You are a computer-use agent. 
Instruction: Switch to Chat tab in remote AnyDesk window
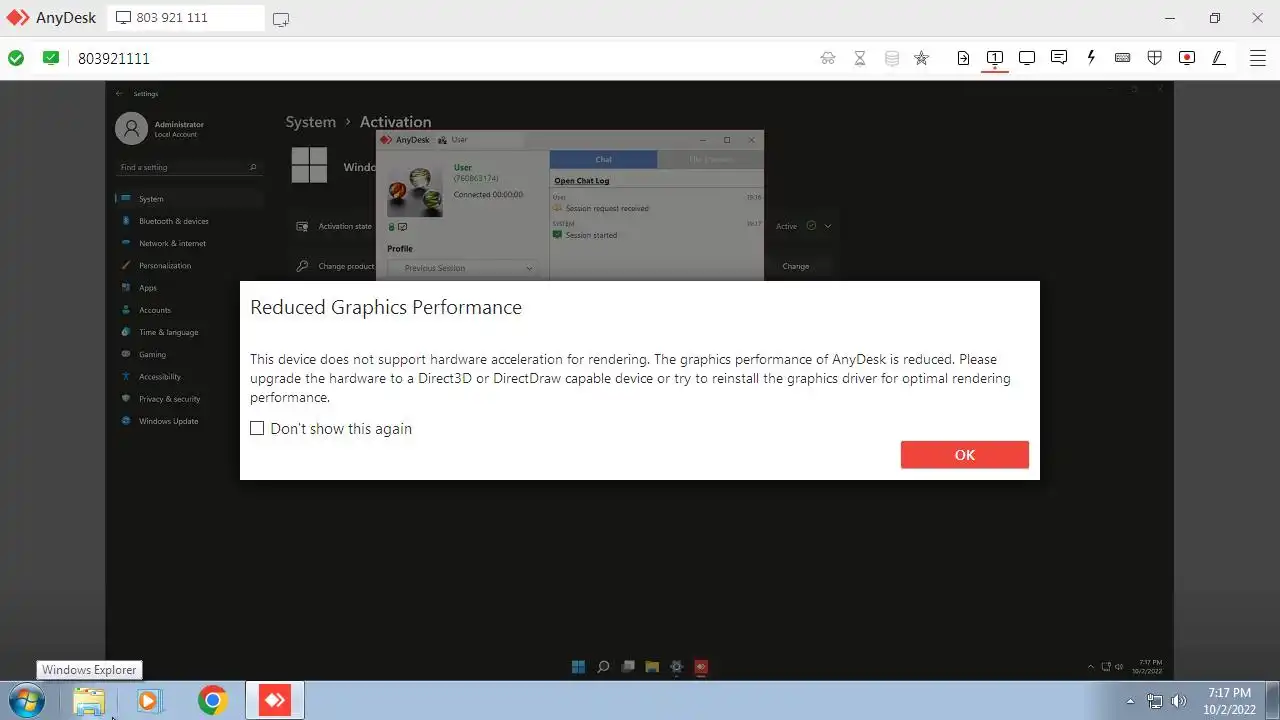point(603,159)
